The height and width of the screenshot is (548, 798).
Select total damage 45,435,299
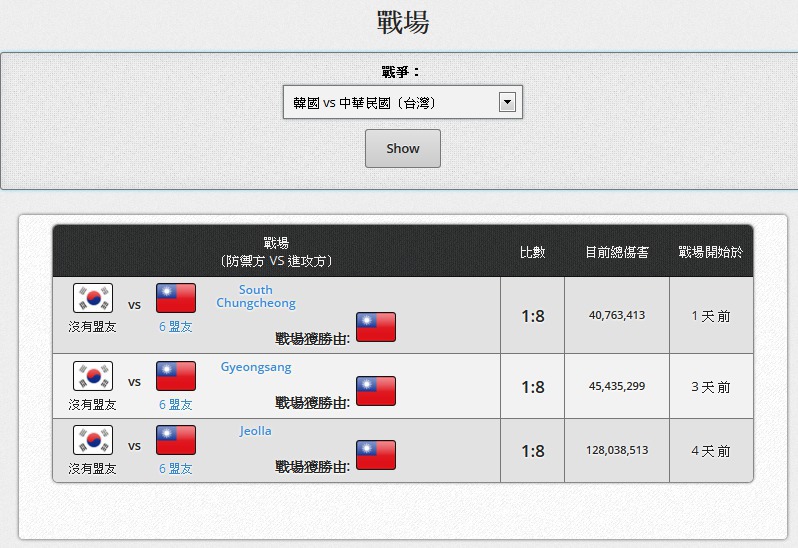pyautogui.click(x=617, y=386)
